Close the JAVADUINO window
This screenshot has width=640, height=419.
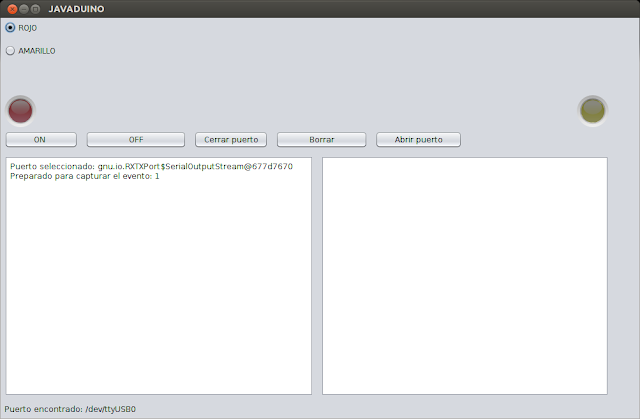12,9
